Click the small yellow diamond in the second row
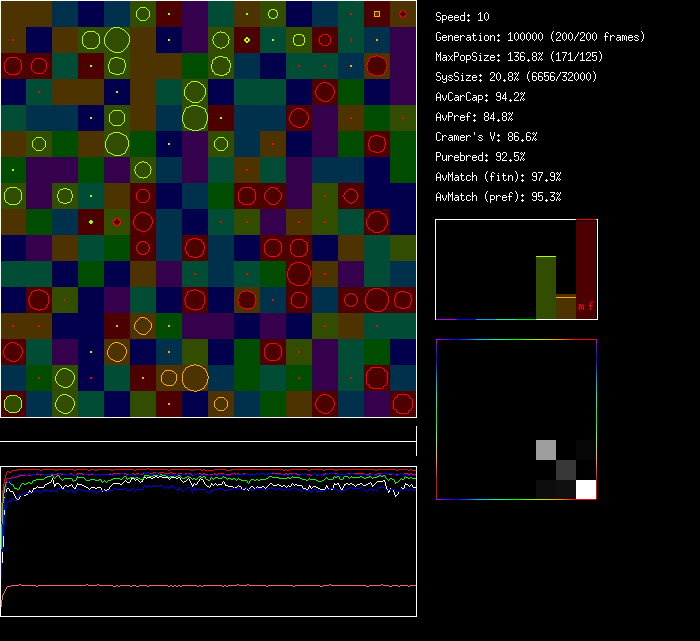Image resolution: width=700 pixels, height=641 pixels. point(247,40)
